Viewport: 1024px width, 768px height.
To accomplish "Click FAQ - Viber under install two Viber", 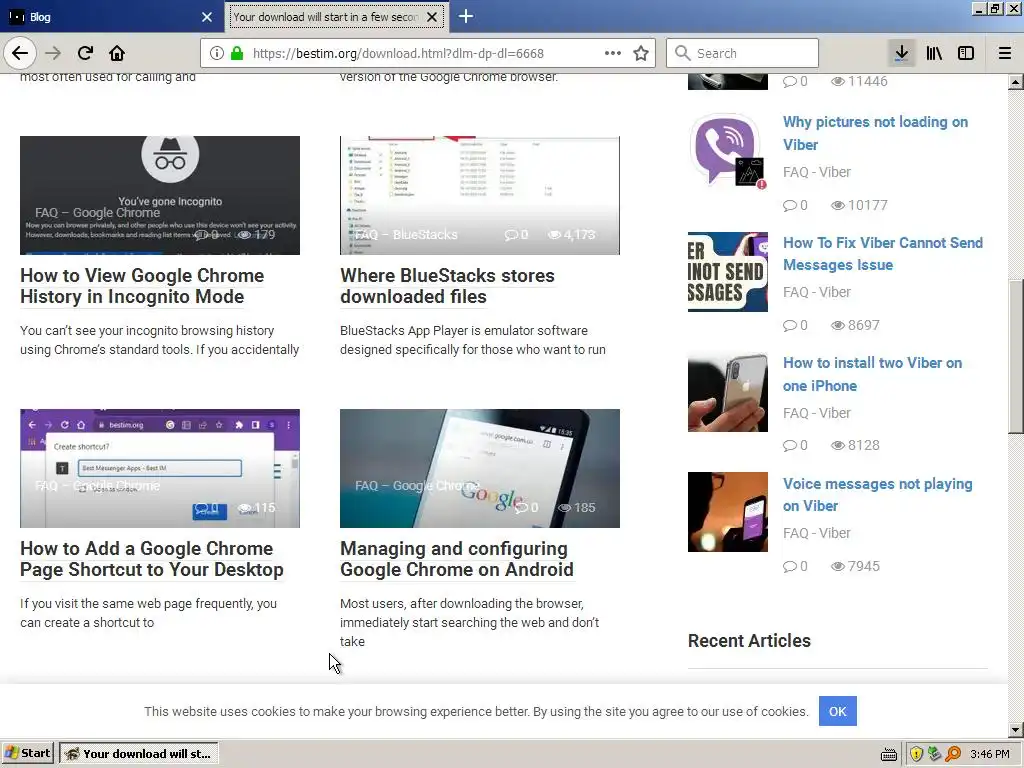I will pos(817,413).
